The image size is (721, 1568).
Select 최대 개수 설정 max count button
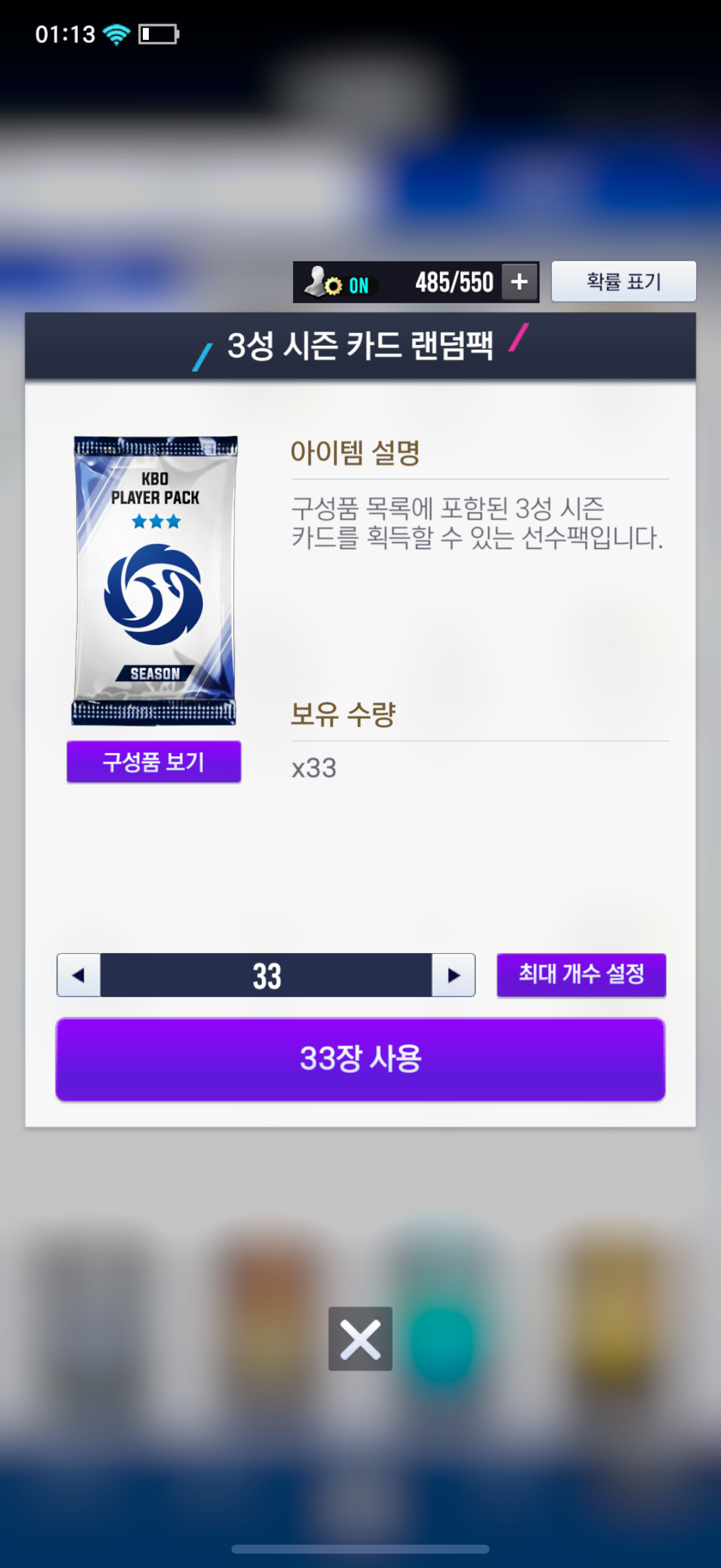[581, 975]
